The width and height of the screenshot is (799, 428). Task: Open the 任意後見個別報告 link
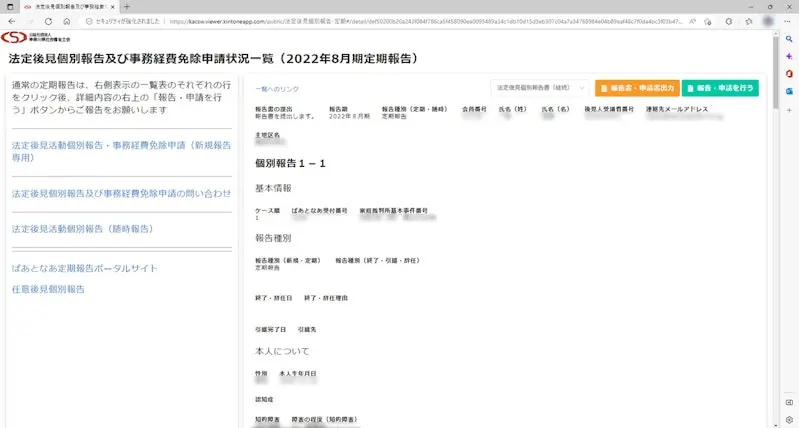pyautogui.click(x=48, y=289)
